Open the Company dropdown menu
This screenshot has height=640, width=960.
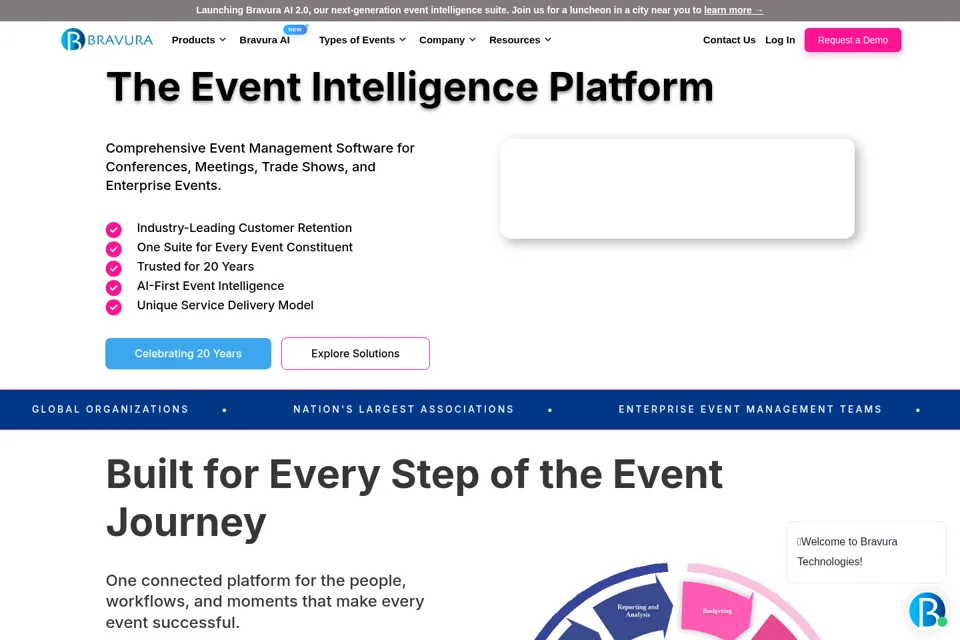point(448,40)
